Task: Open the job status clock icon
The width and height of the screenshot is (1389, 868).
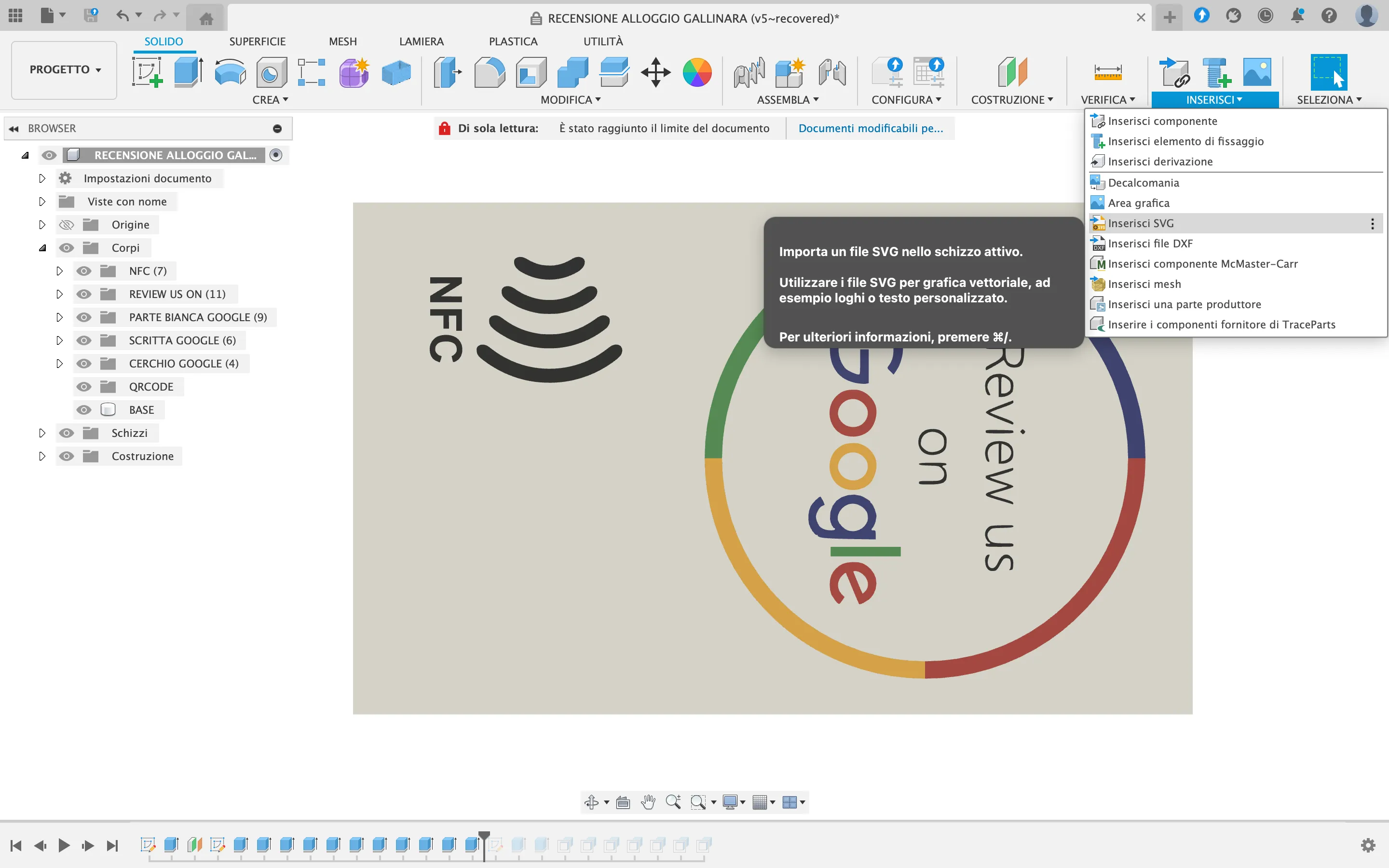Action: pos(1265,15)
